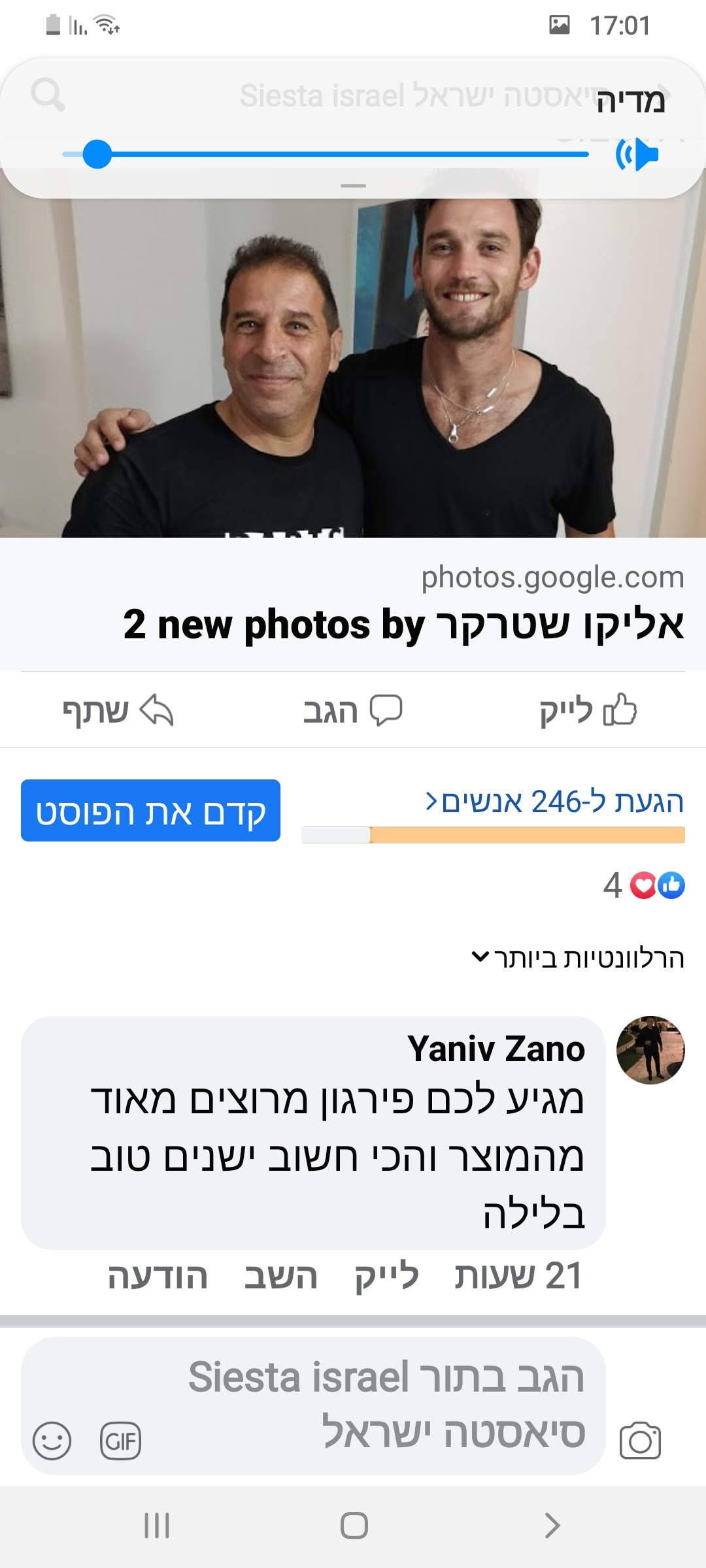Click the קדם את הפוסט button
Screen dimensions: 706x1568
point(150,810)
